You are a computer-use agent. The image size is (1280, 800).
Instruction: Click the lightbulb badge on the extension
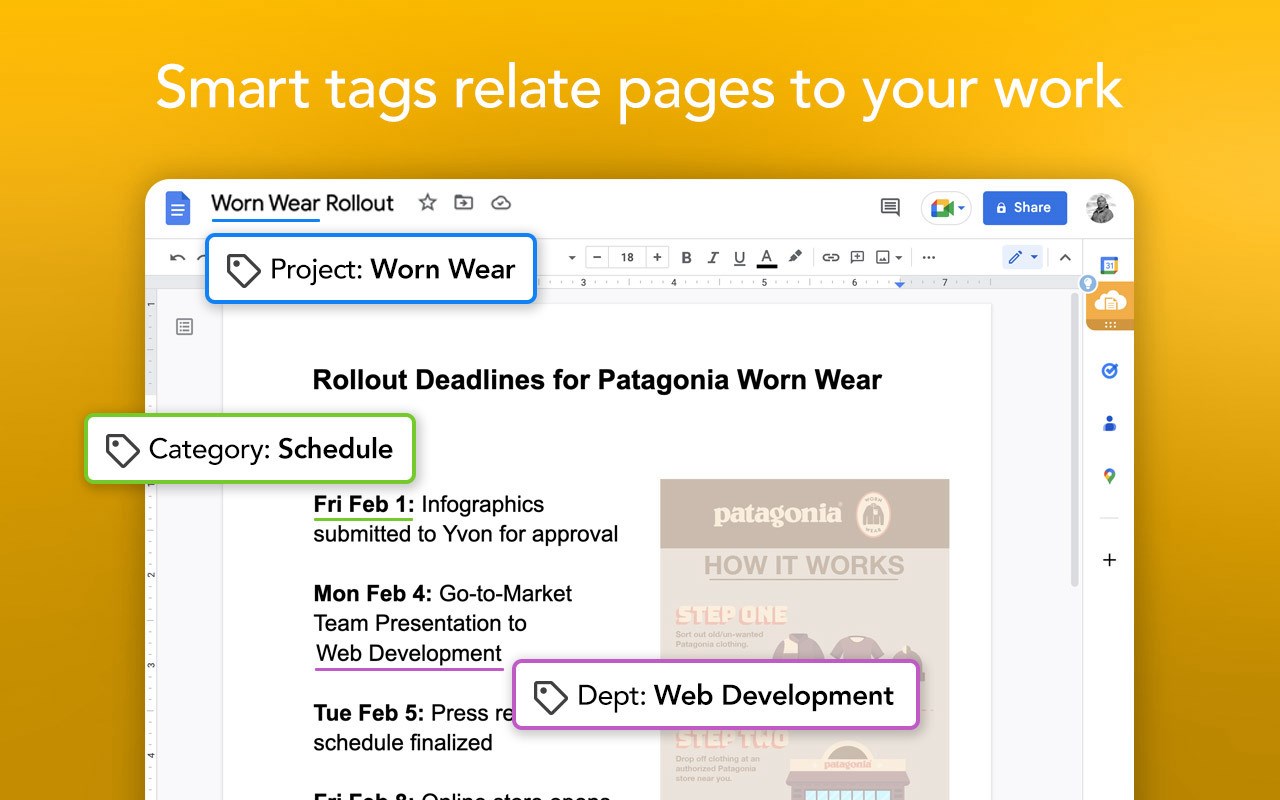coord(1088,284)
